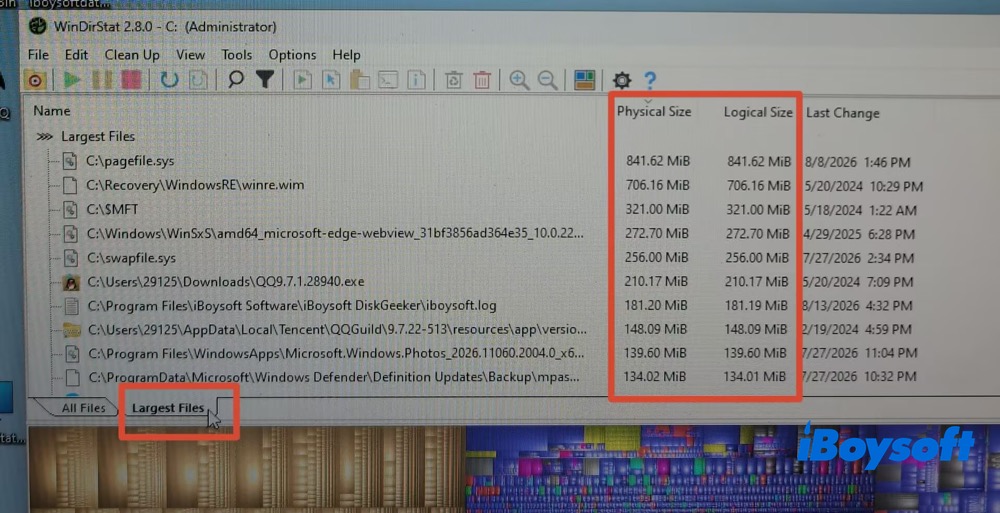The image size is (1000, 513).
Task: Sort by the Last Change column header
Action: point(842,113)
